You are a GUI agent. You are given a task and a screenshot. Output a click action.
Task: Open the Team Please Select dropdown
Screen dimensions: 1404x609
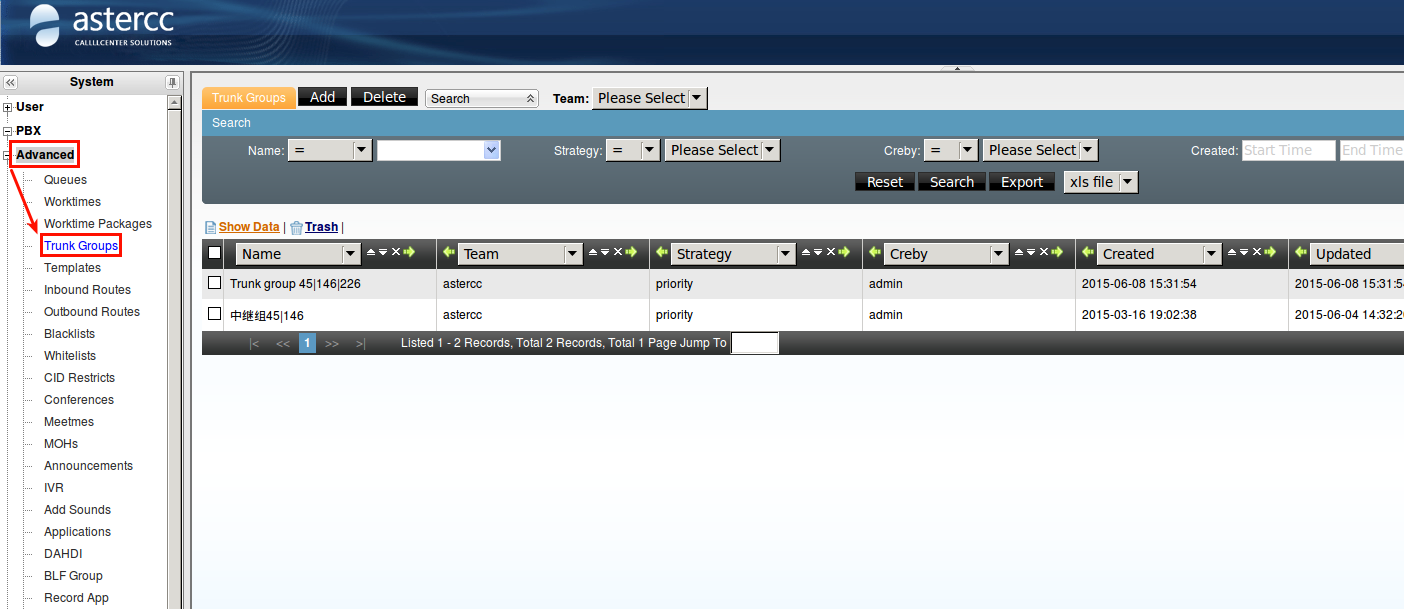650,98
